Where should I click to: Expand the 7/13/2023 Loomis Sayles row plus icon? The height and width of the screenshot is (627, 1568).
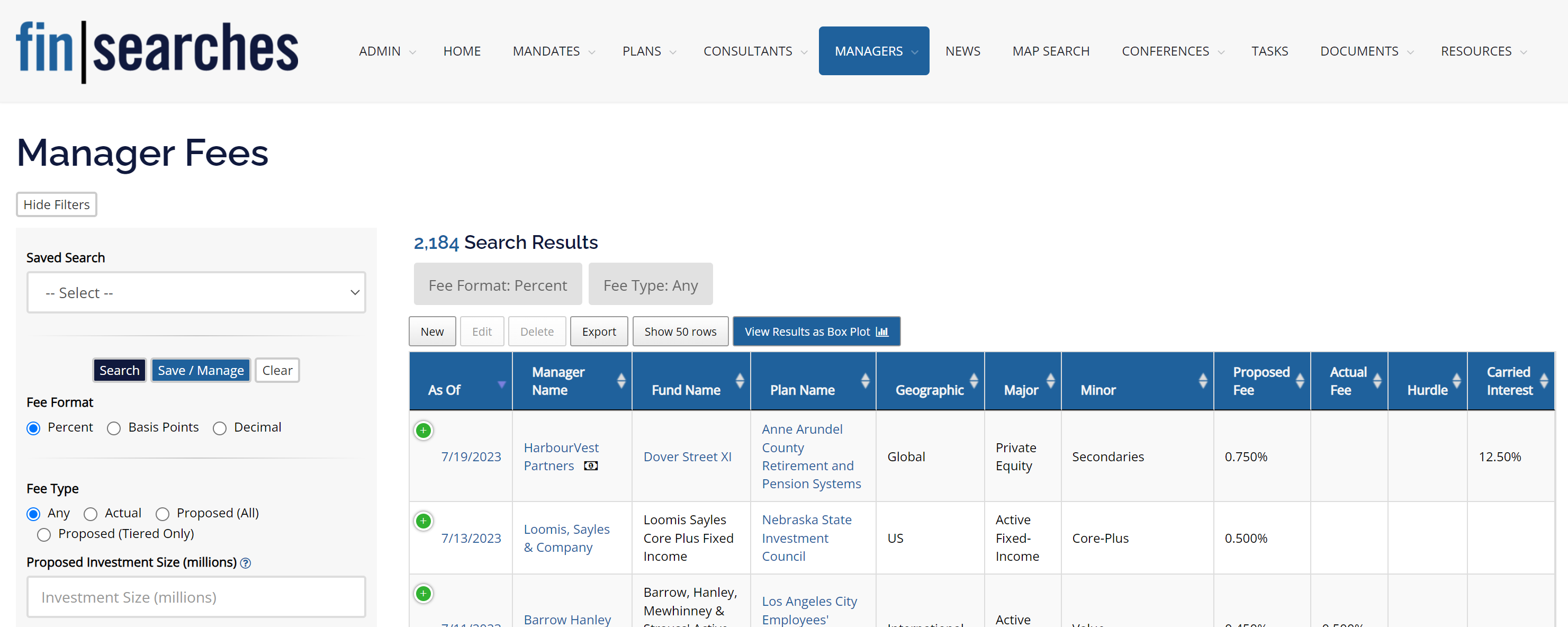pos(423,521)
